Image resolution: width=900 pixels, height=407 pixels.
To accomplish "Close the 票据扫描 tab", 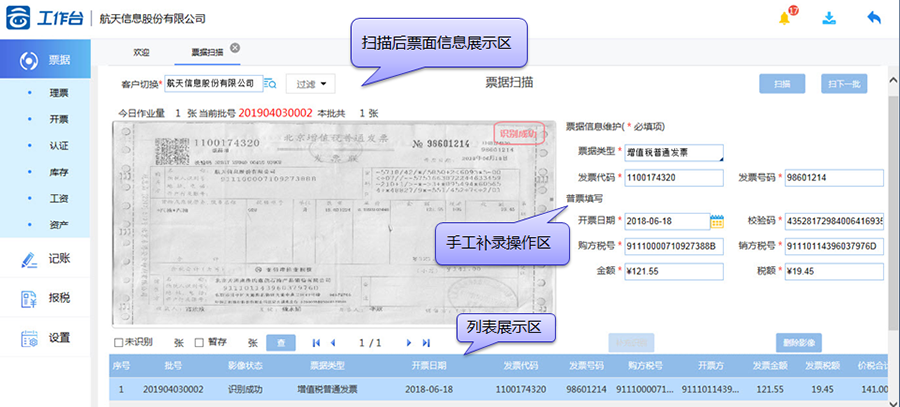I will pyautogui.click(x=234, y=47).
